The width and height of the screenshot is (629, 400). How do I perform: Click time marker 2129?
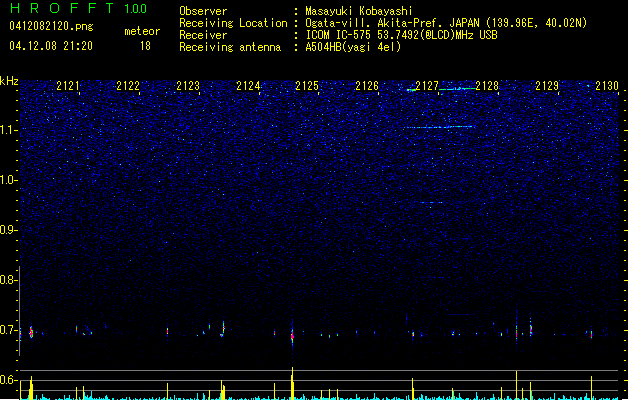coord(547,86)
